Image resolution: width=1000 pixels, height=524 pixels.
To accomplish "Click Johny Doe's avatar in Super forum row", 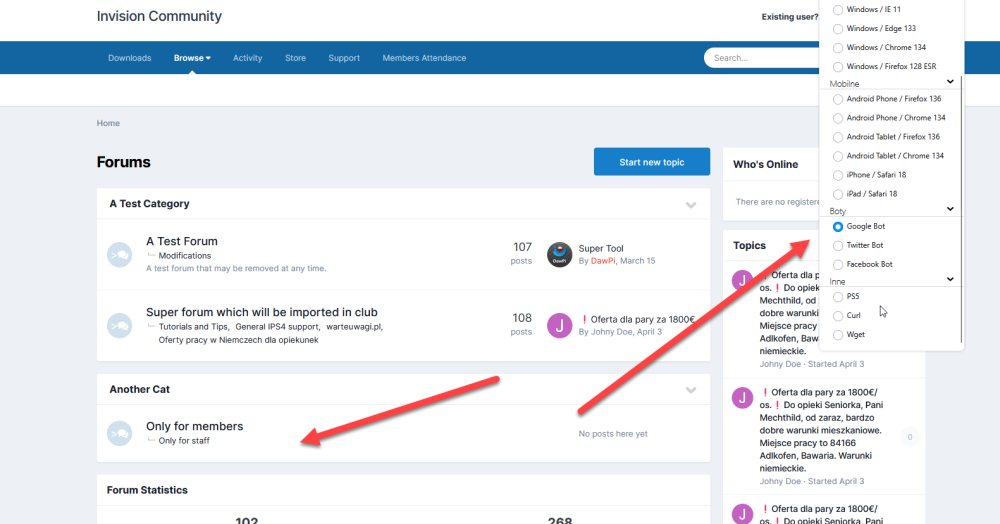I will (560, 325).
